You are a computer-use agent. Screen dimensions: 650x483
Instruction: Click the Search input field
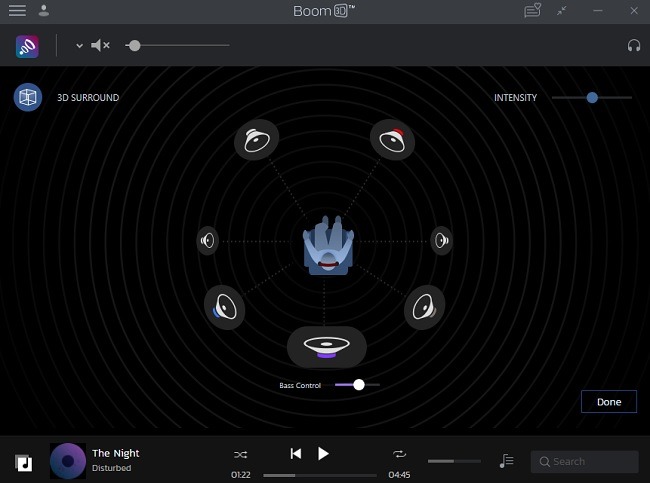tap(585, 461)
